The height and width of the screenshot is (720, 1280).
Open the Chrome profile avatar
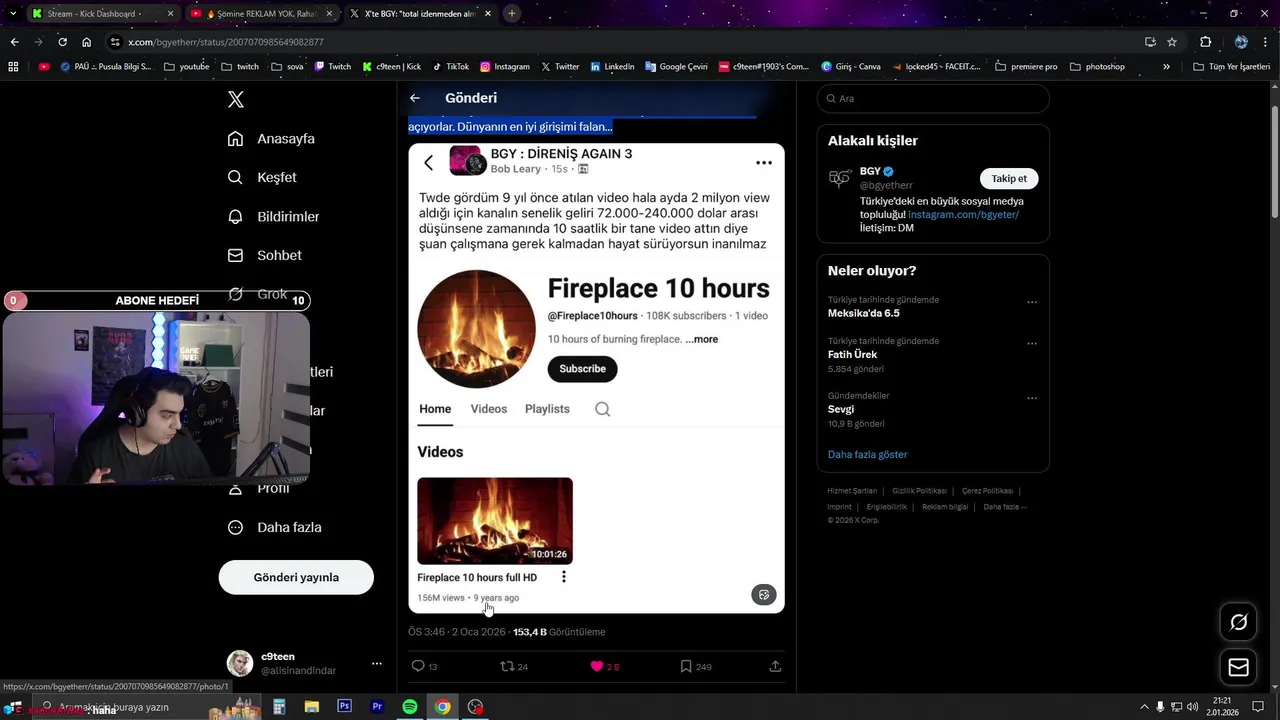click(x=1241, y=42)
